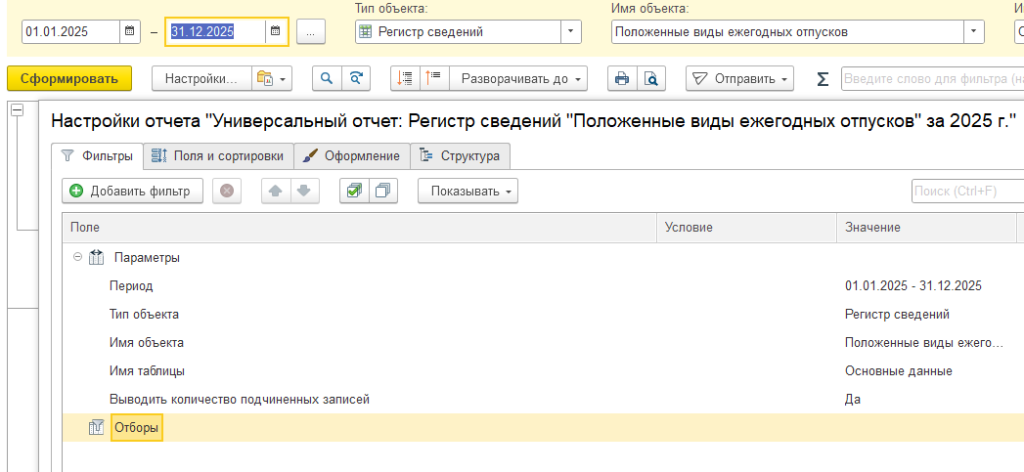The width and height of the screenshot is (1024, 472).
Task: Click the Добавить фильтр button
Action: coord(133,191)
